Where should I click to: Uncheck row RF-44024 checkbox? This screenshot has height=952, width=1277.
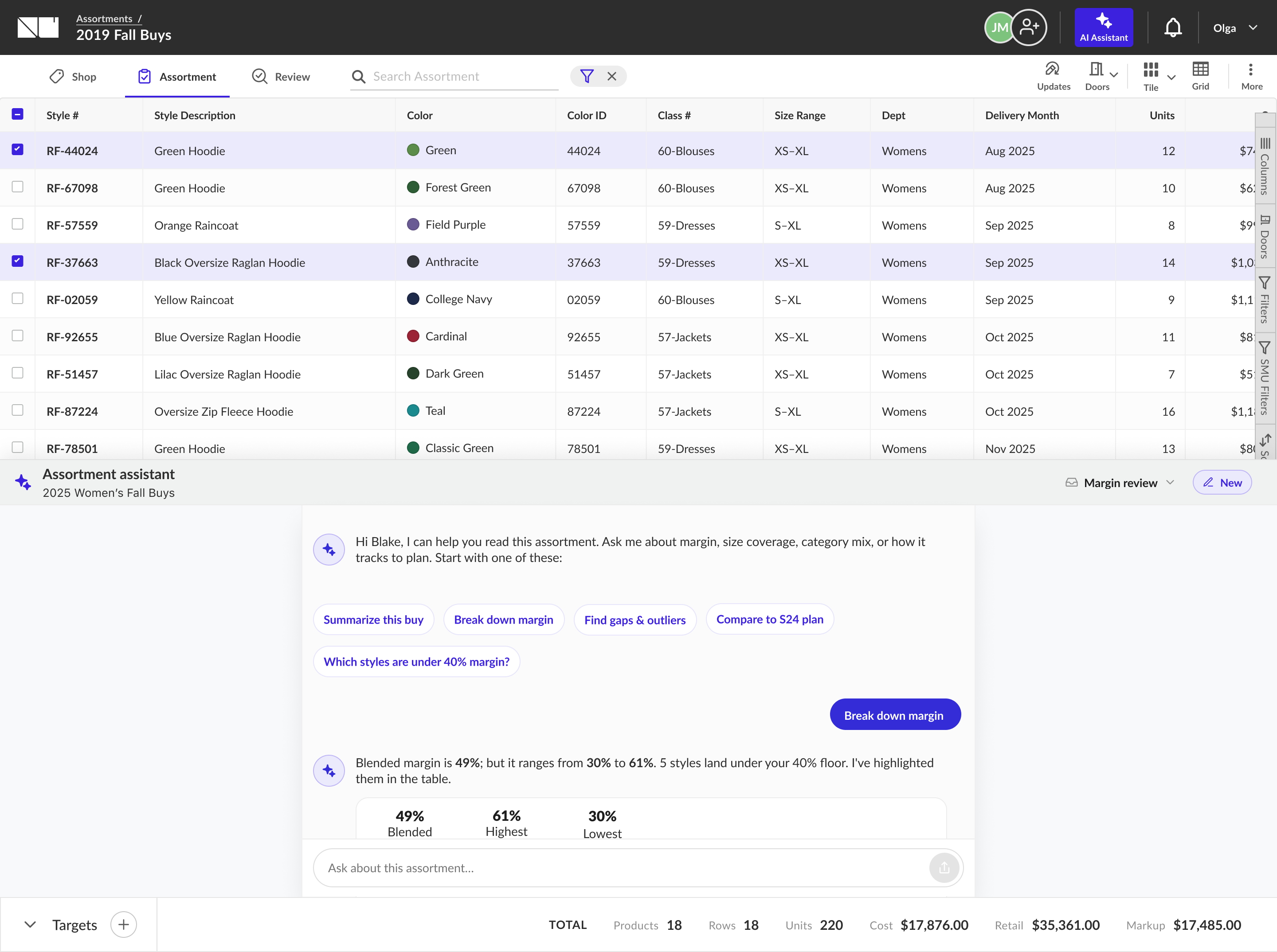pyautogui.click(x=18, y=149)
